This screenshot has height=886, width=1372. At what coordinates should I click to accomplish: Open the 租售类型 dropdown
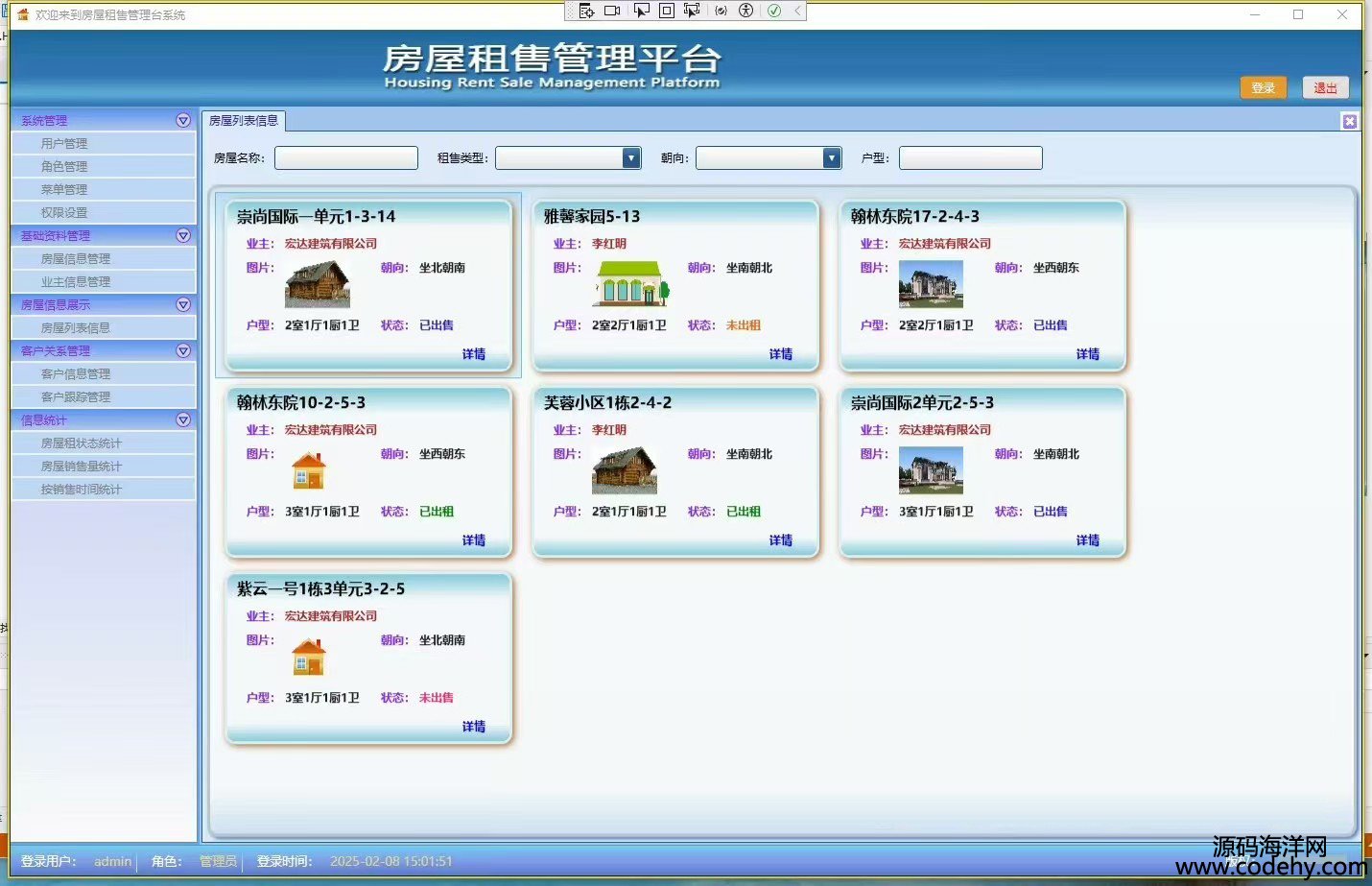pos(631,158)
